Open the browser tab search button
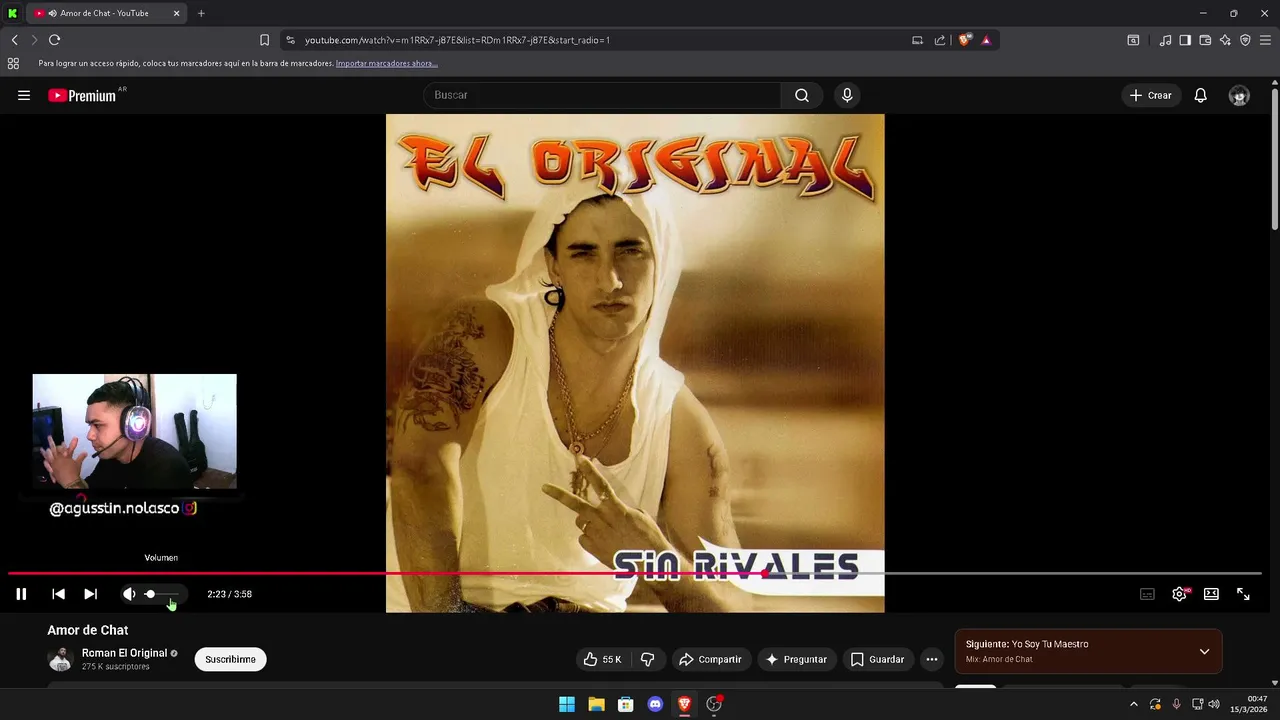 point(1133,40)
